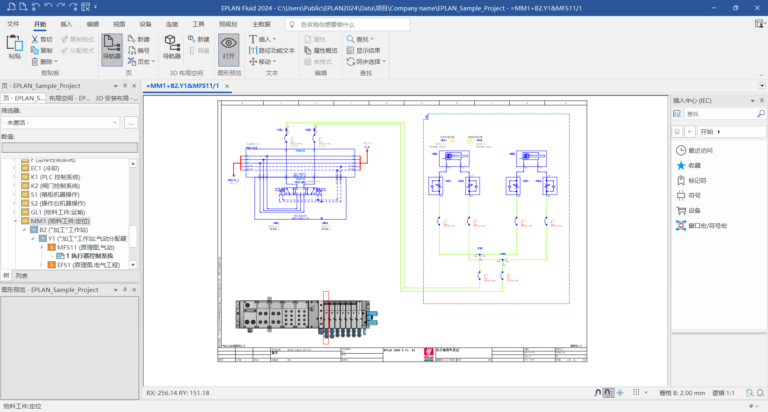
Task: Click the Redo arrow in the title bar
Action: tap(61, 7)
